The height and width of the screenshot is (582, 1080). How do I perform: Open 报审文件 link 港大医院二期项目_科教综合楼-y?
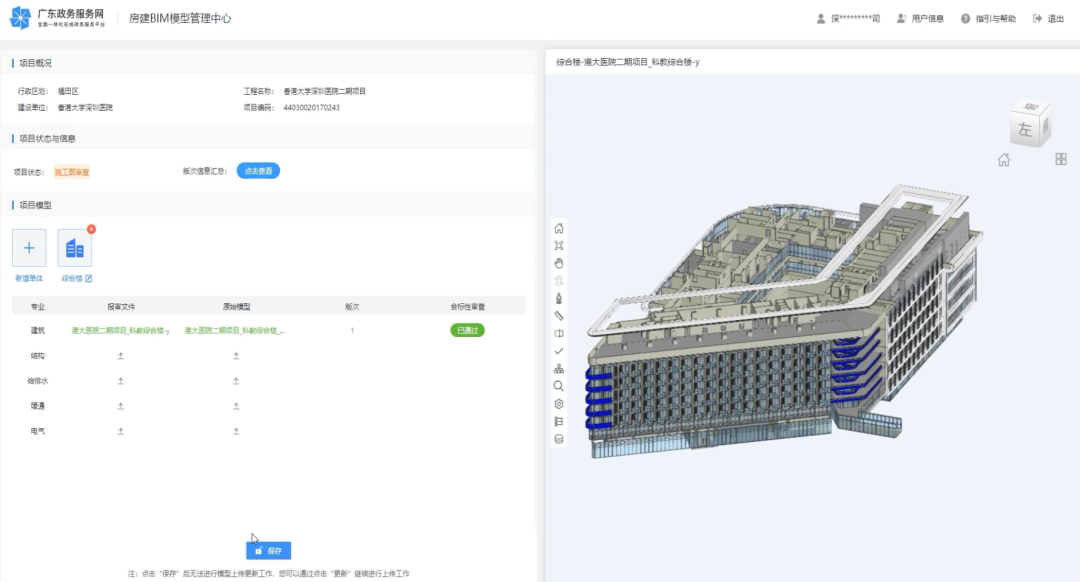point(121,331)
